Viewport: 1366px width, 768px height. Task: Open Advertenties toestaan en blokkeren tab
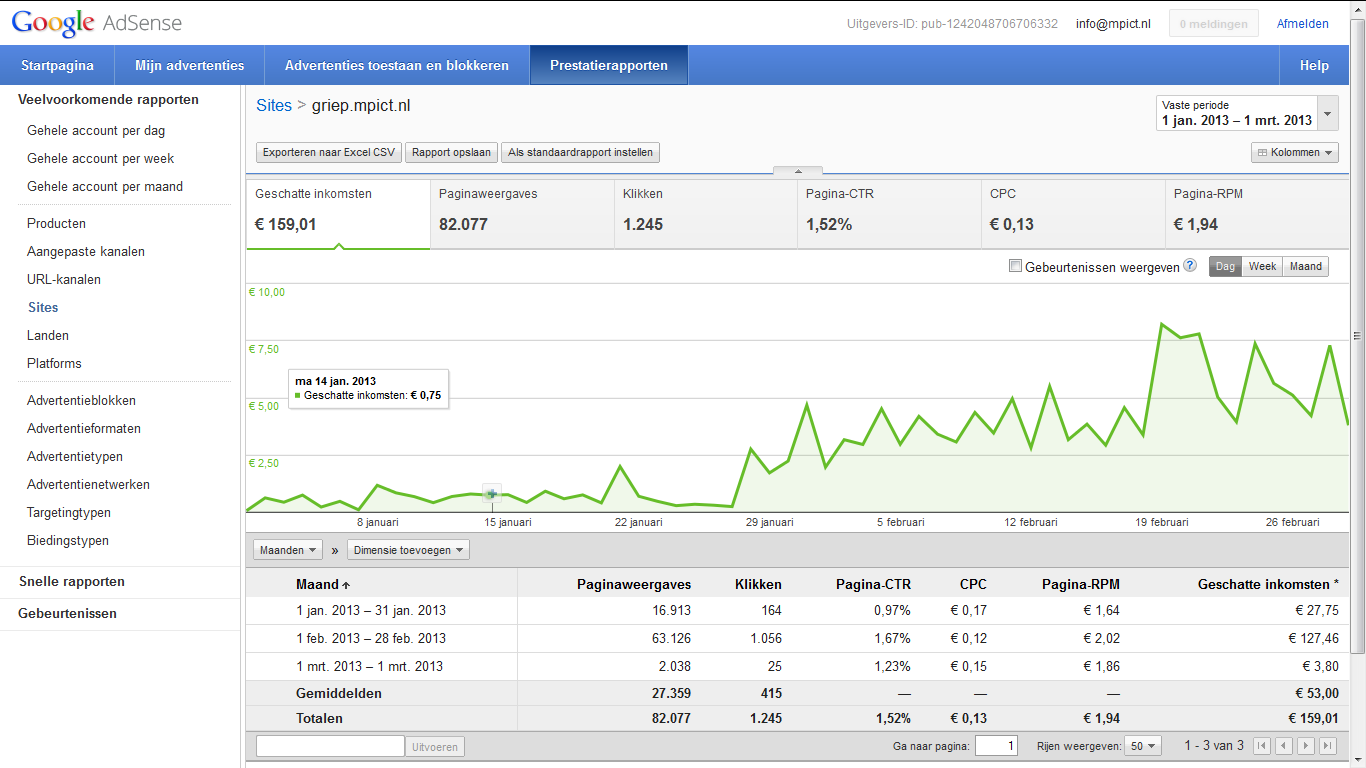click(397, 65)
